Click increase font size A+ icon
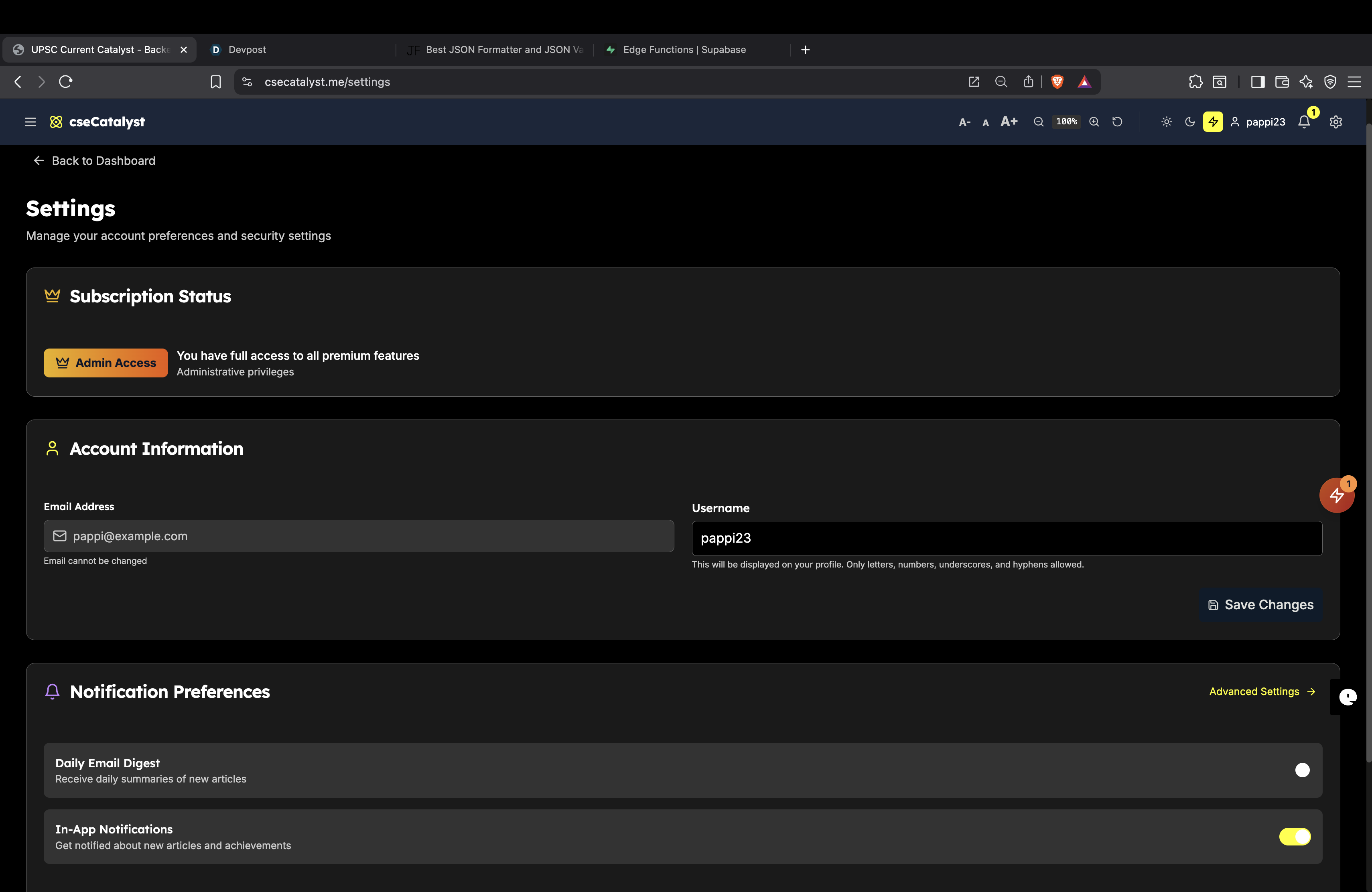 pos(1009,122)
